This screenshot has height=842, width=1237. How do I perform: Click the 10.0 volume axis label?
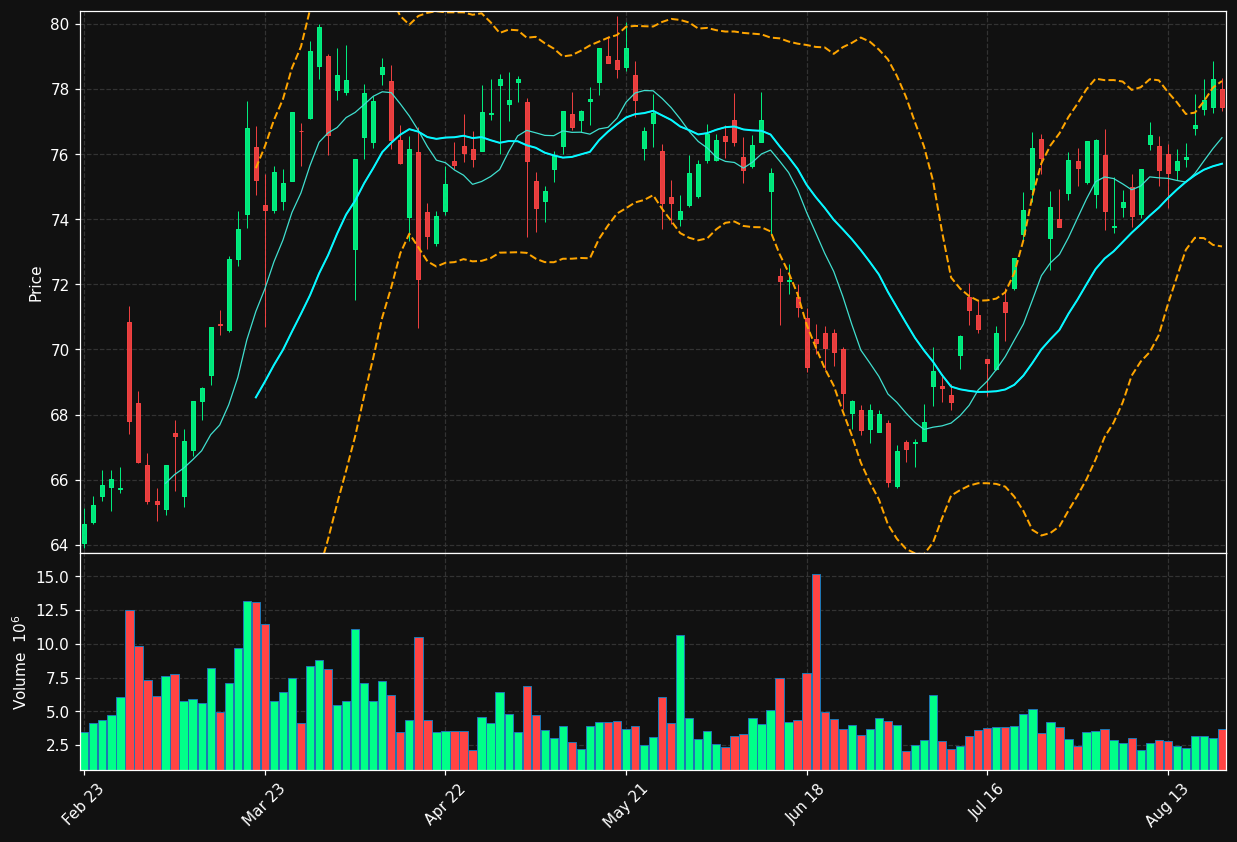tap(53, 645)
